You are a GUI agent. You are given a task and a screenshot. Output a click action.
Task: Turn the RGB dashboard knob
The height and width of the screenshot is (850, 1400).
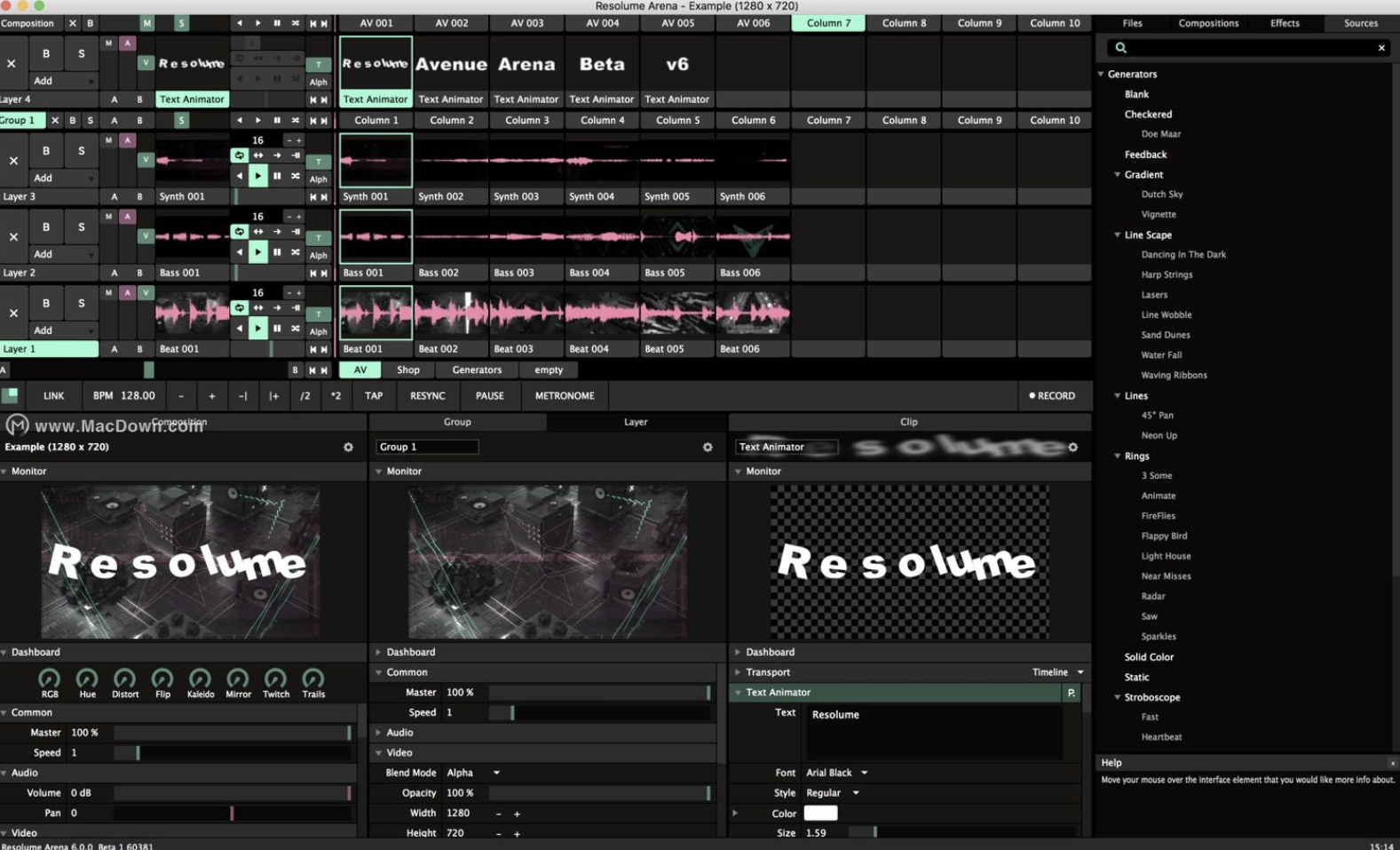pos(50,679)
